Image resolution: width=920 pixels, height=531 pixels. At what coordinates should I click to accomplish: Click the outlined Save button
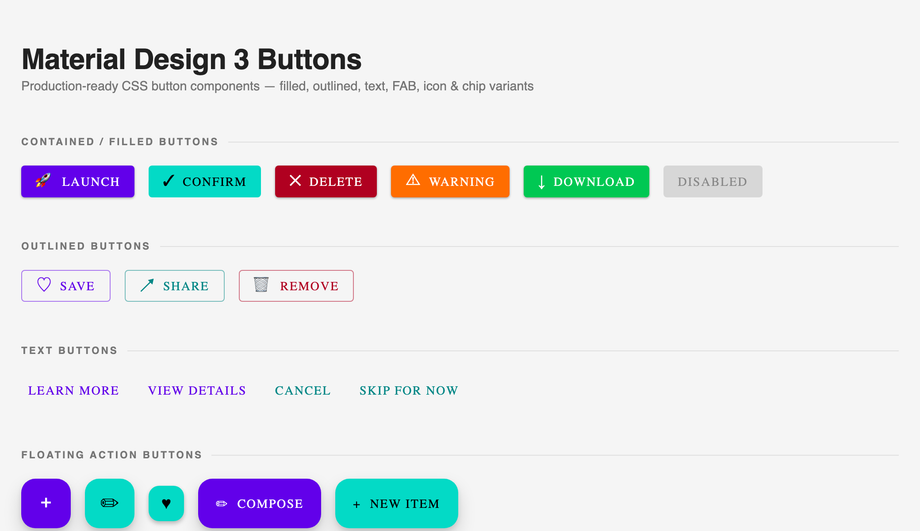coord(66,286)
